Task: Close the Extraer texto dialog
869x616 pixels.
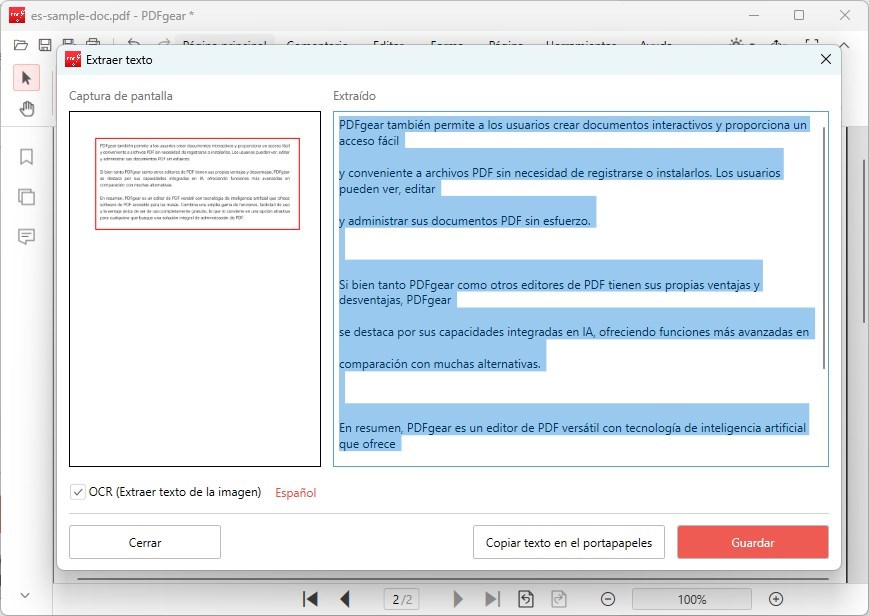Action: (x=825, y=60)
